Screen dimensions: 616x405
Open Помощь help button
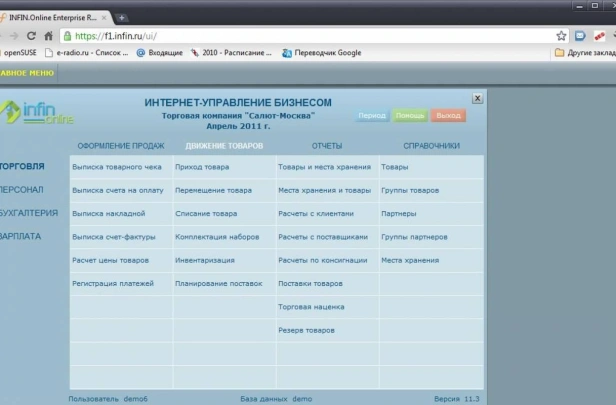coord(410,115)
